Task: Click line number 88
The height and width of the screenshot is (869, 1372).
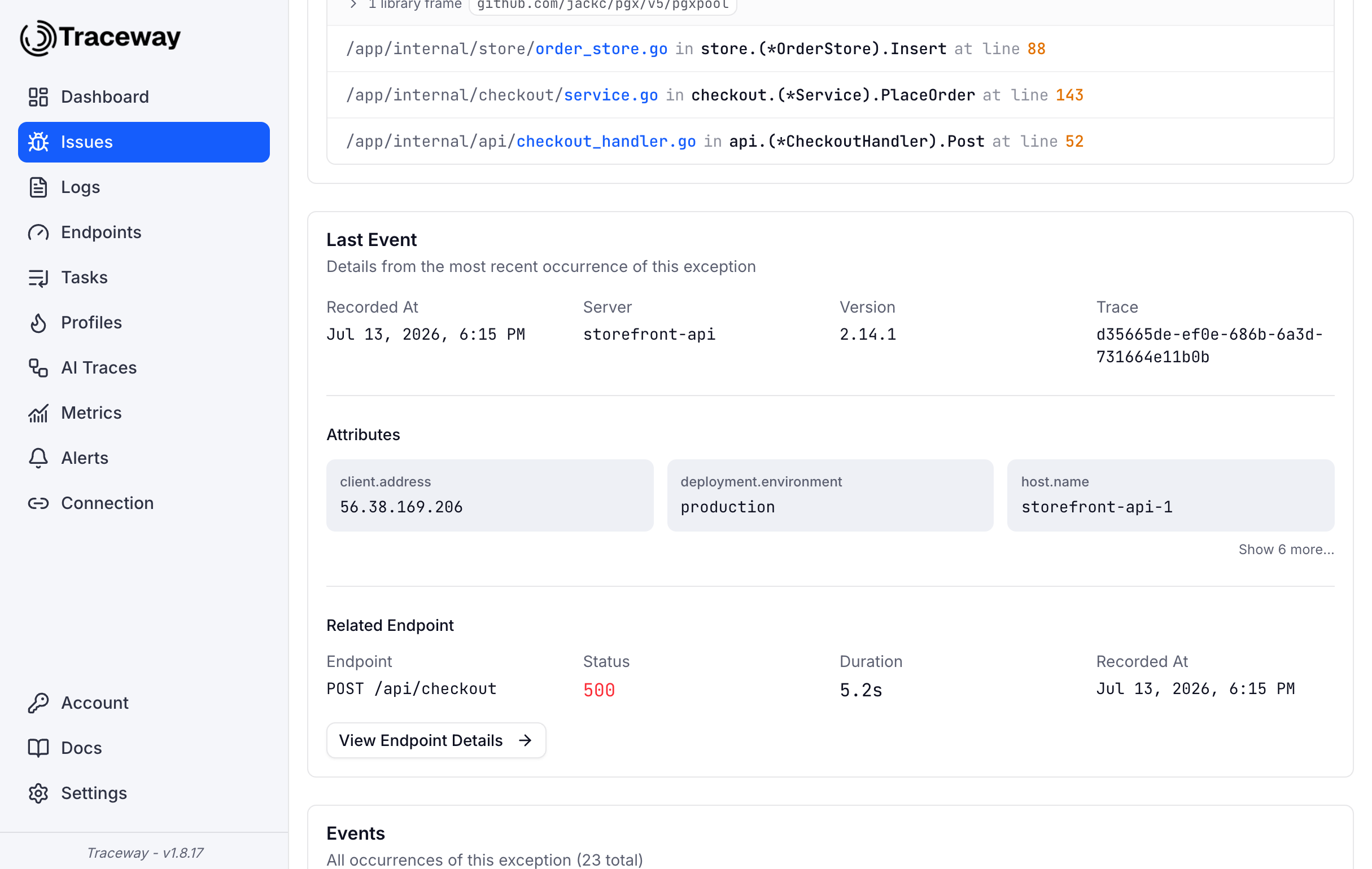Action: click(1037, 49)
